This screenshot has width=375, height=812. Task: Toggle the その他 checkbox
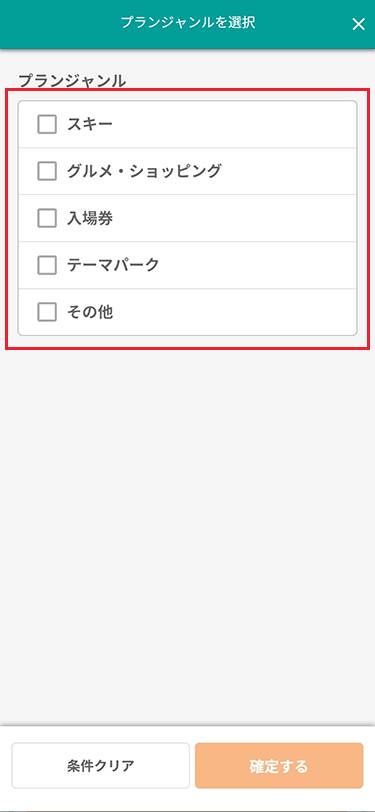(47, 312)
